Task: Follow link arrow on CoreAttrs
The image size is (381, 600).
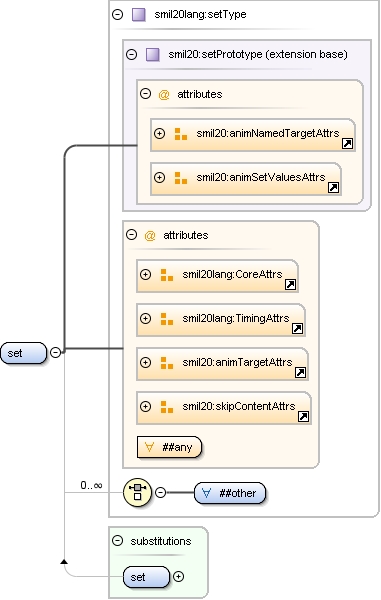Action: [x=291, y=285]
